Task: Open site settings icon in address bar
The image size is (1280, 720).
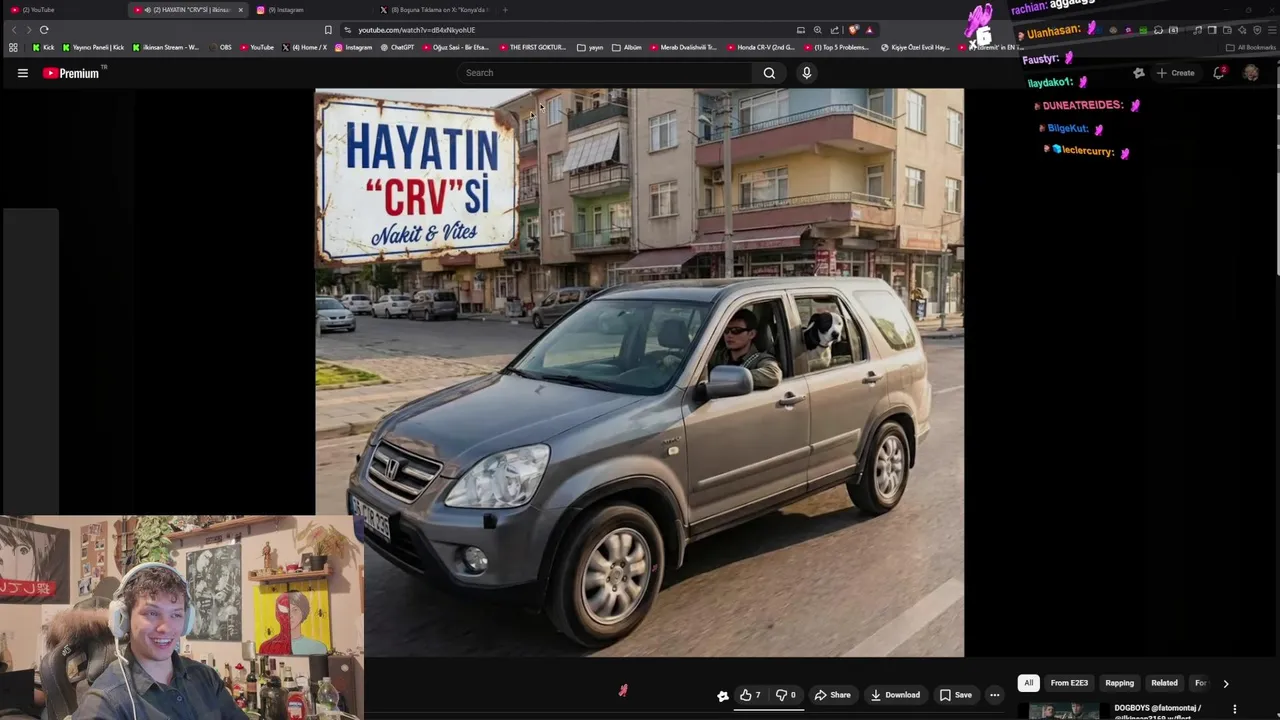Action: point(347,30)
